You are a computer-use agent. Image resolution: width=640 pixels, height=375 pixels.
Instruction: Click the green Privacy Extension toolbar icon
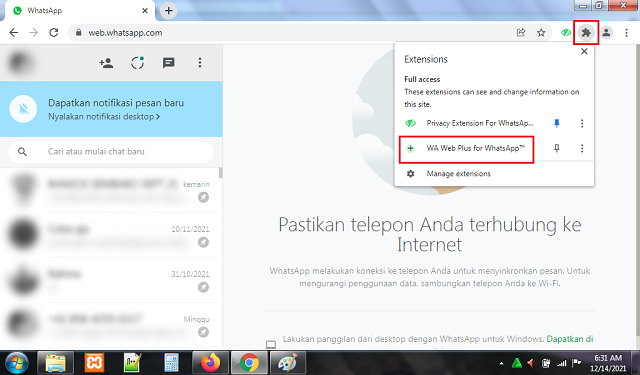[566, 33]
